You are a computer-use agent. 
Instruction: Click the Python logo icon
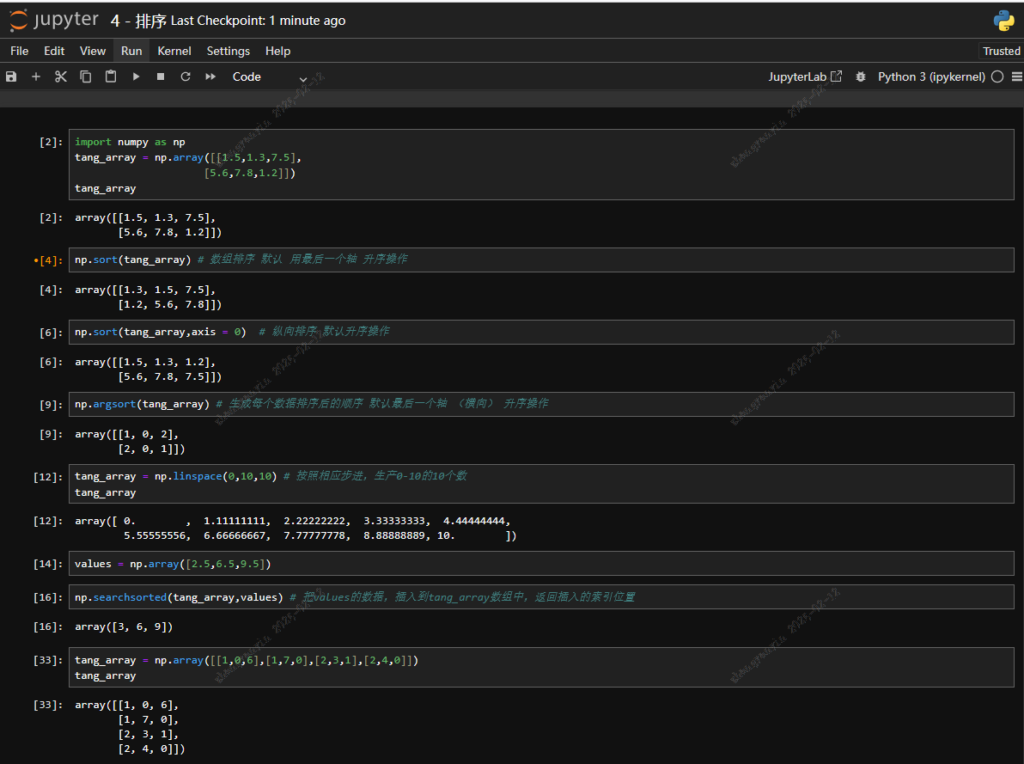(1004, 20)
